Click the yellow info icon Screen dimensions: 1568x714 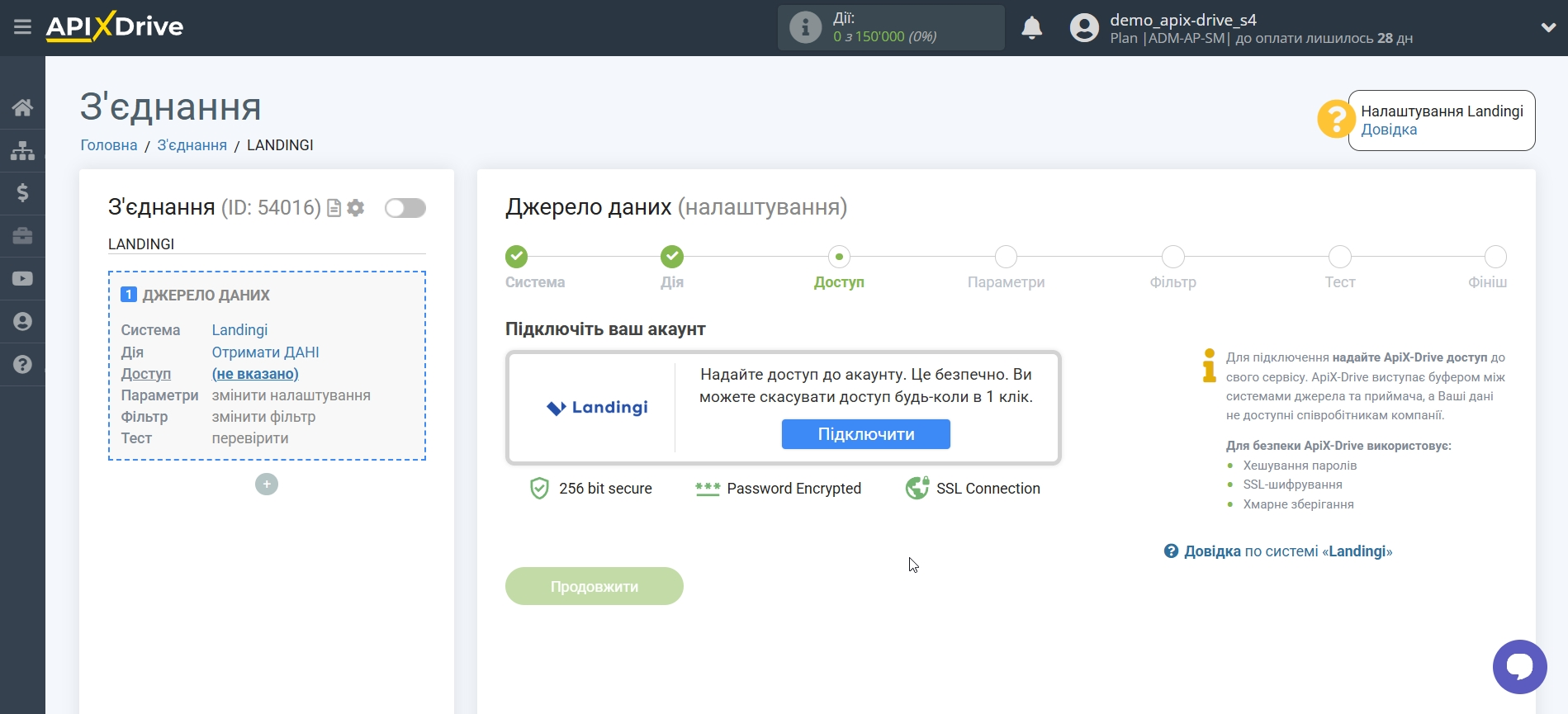1209,366
